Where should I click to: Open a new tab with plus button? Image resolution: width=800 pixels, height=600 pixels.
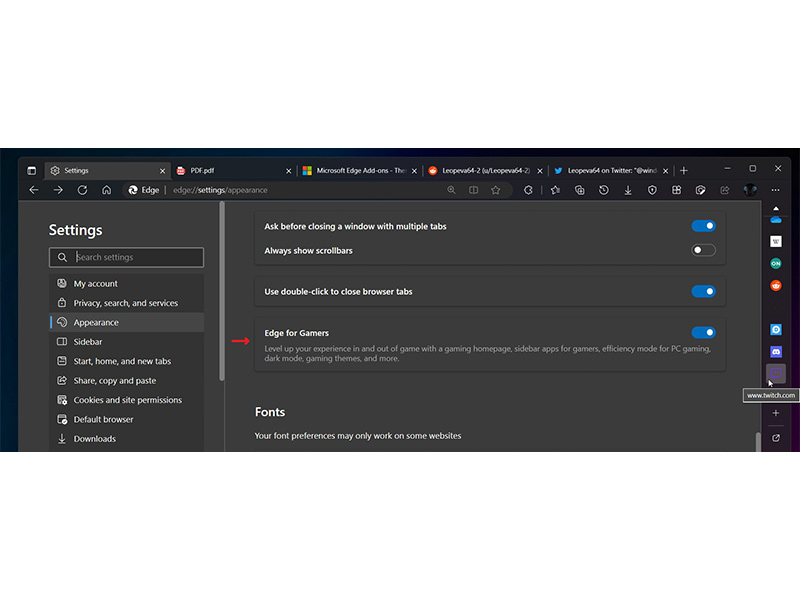(x=684, y=170)
